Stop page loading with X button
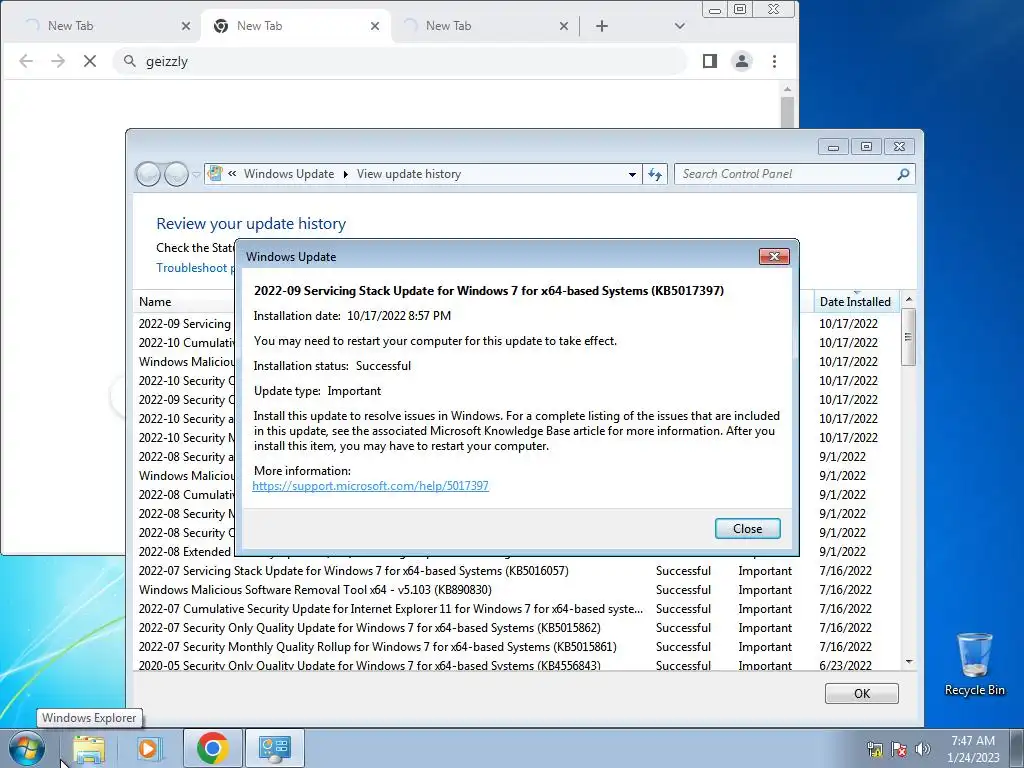The height and width of the screenshot is (768, 1024). coord(90,61)
